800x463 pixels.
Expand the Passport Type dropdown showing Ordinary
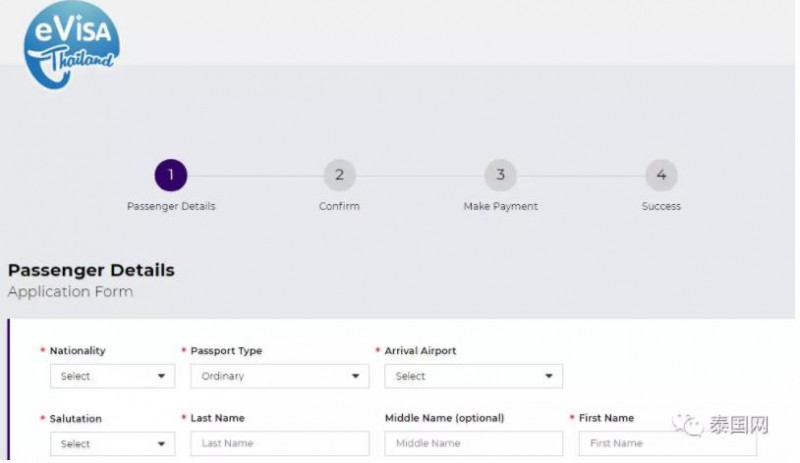pos(280,376)
